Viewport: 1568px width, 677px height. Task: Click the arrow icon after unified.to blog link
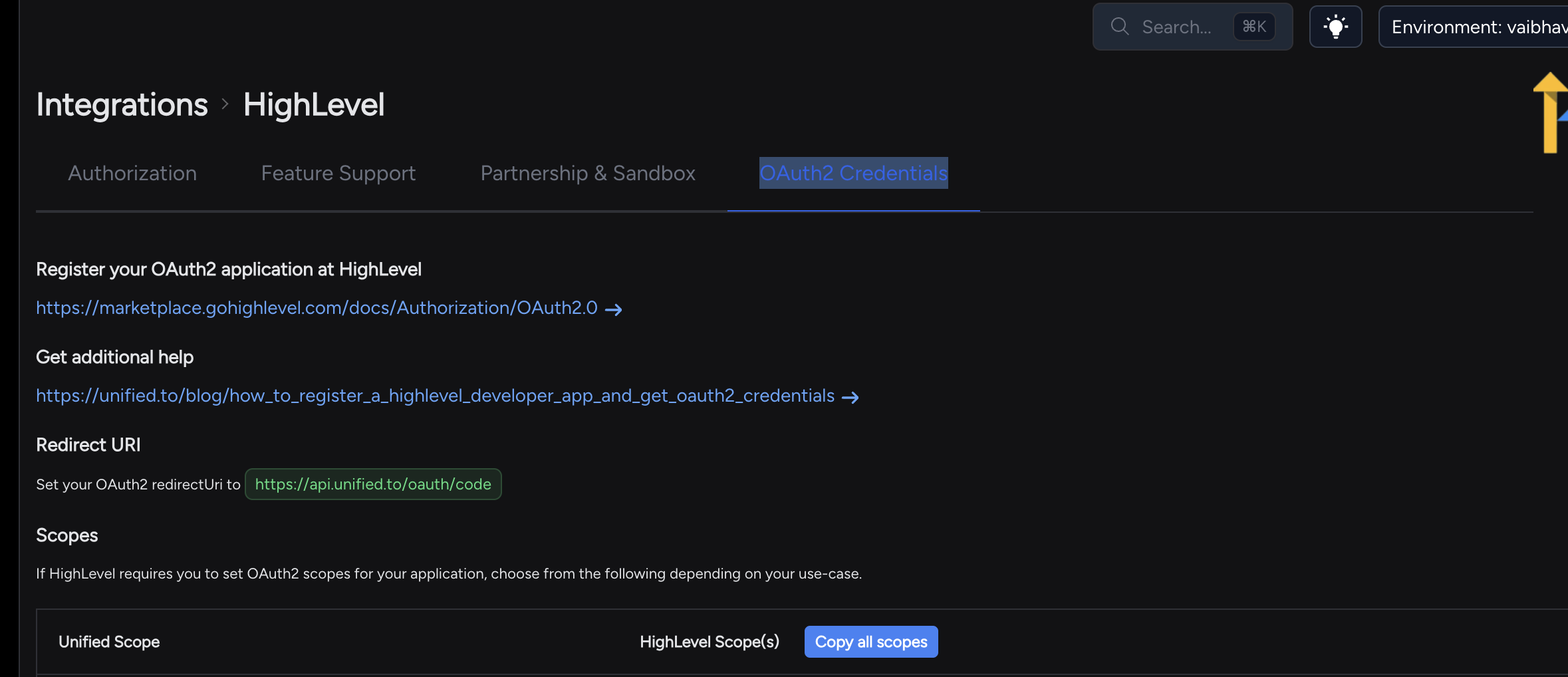coord(850,397)
